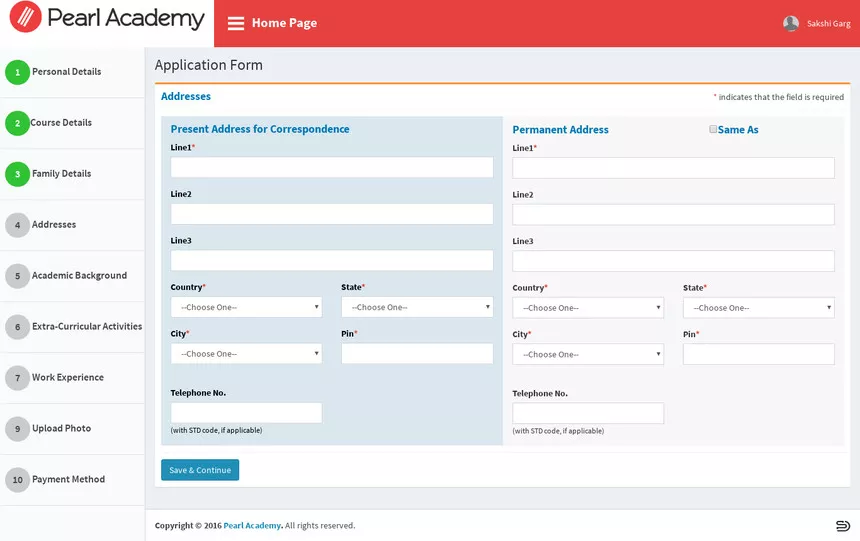Screen dimensions: 860x541
Task: Open Pearl Academy footer link
Action: 252,526
